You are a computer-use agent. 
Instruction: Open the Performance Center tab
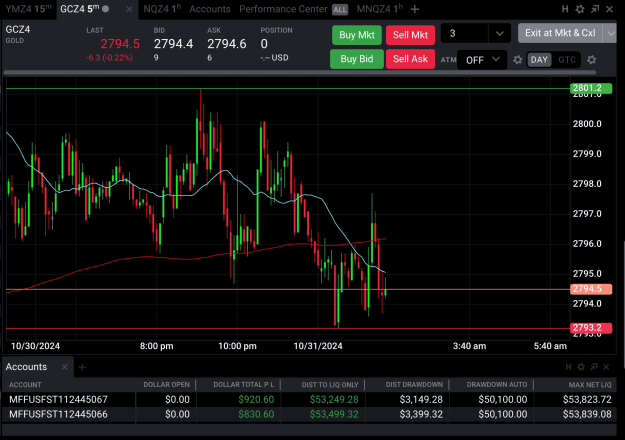(283, 9)
